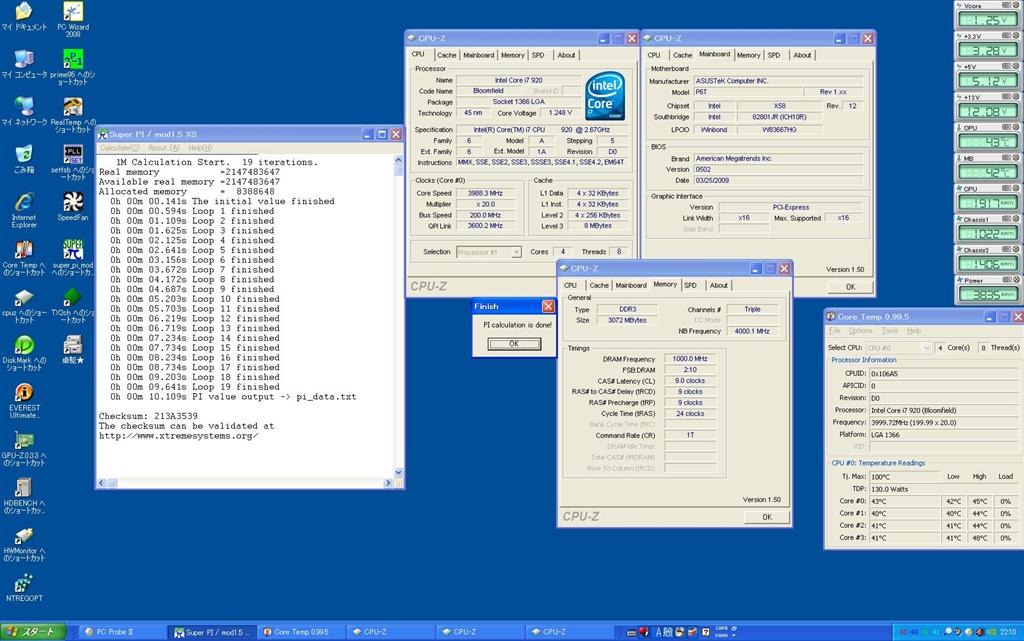Click OK in the Finish dialog
Screen dimensions: 1024x641
point(513,343)
